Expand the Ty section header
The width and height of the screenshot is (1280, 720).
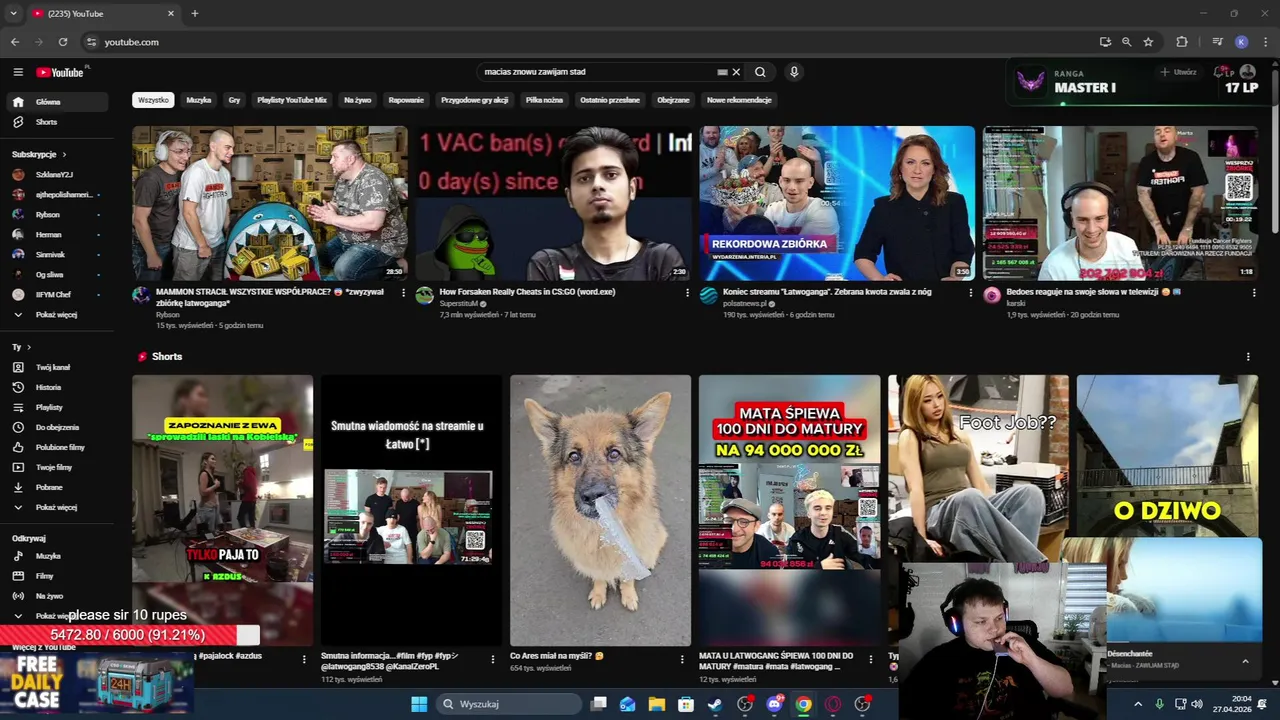coord(20,347)
